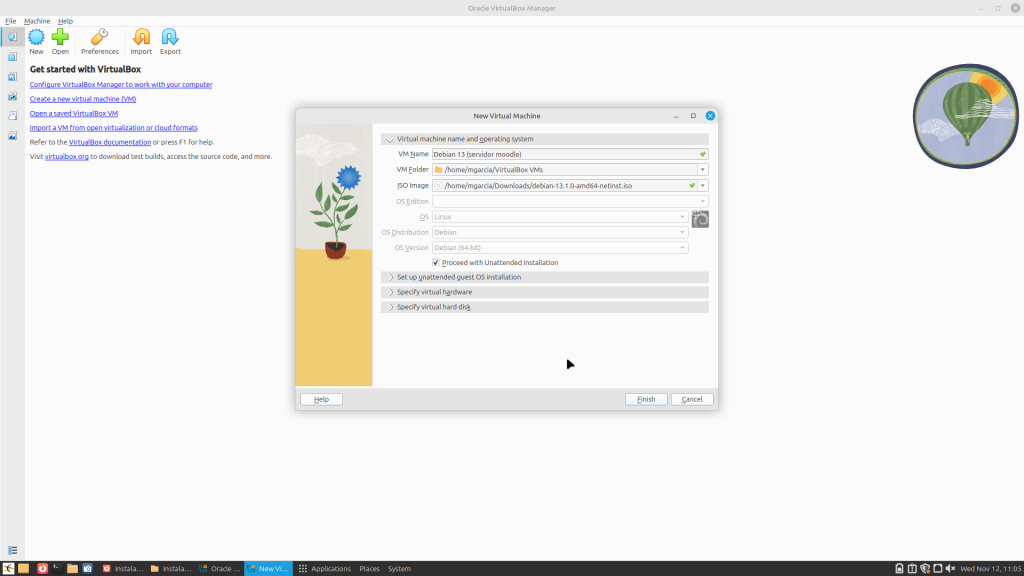Open the terminal icon in the taskbar
This screenshot has width=1024, height=576.
point(59,568)
